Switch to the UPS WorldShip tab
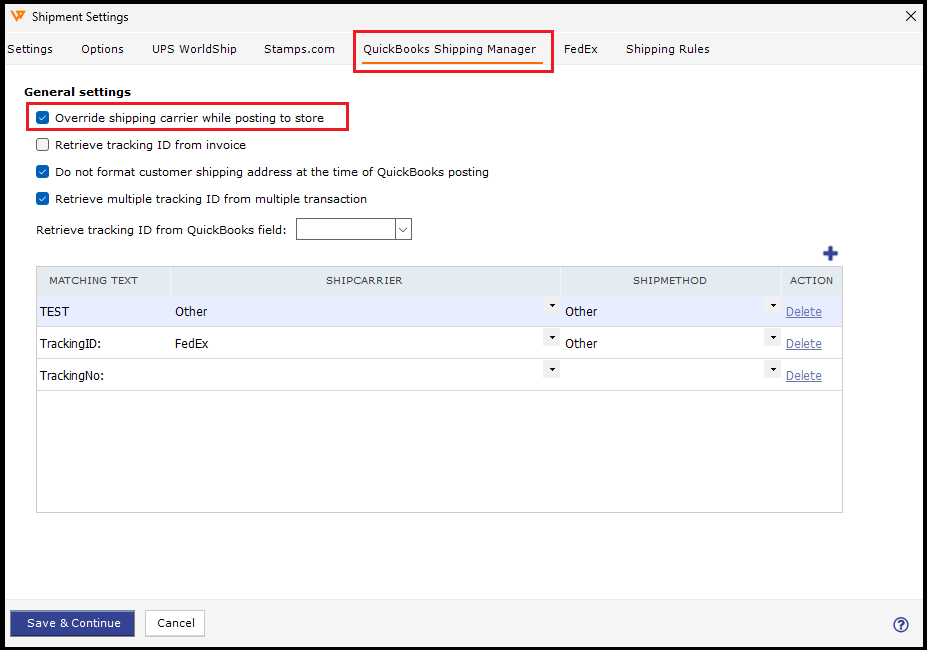Screen dimensions: 927x650 coord(194,49)
